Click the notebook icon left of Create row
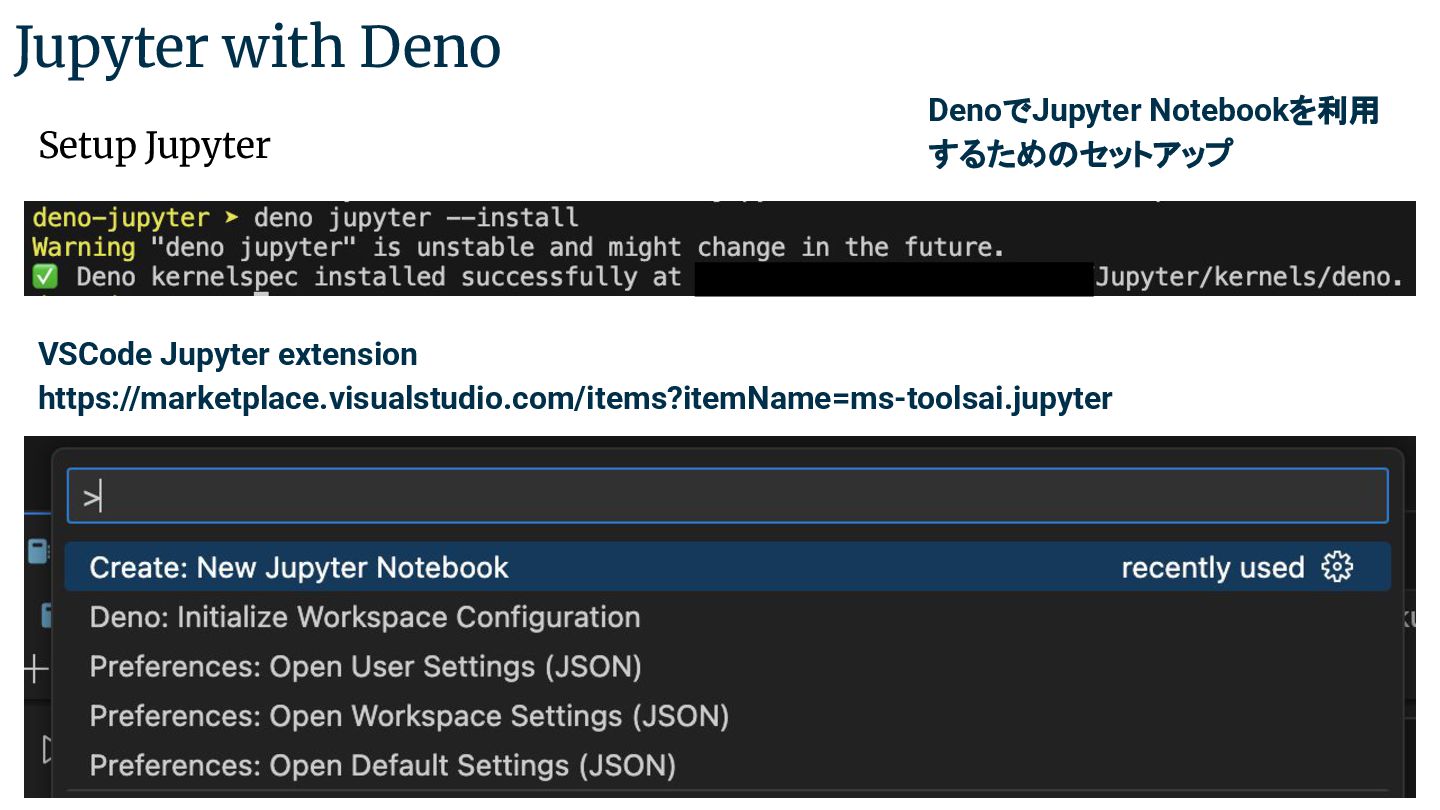 coord(38,551)
